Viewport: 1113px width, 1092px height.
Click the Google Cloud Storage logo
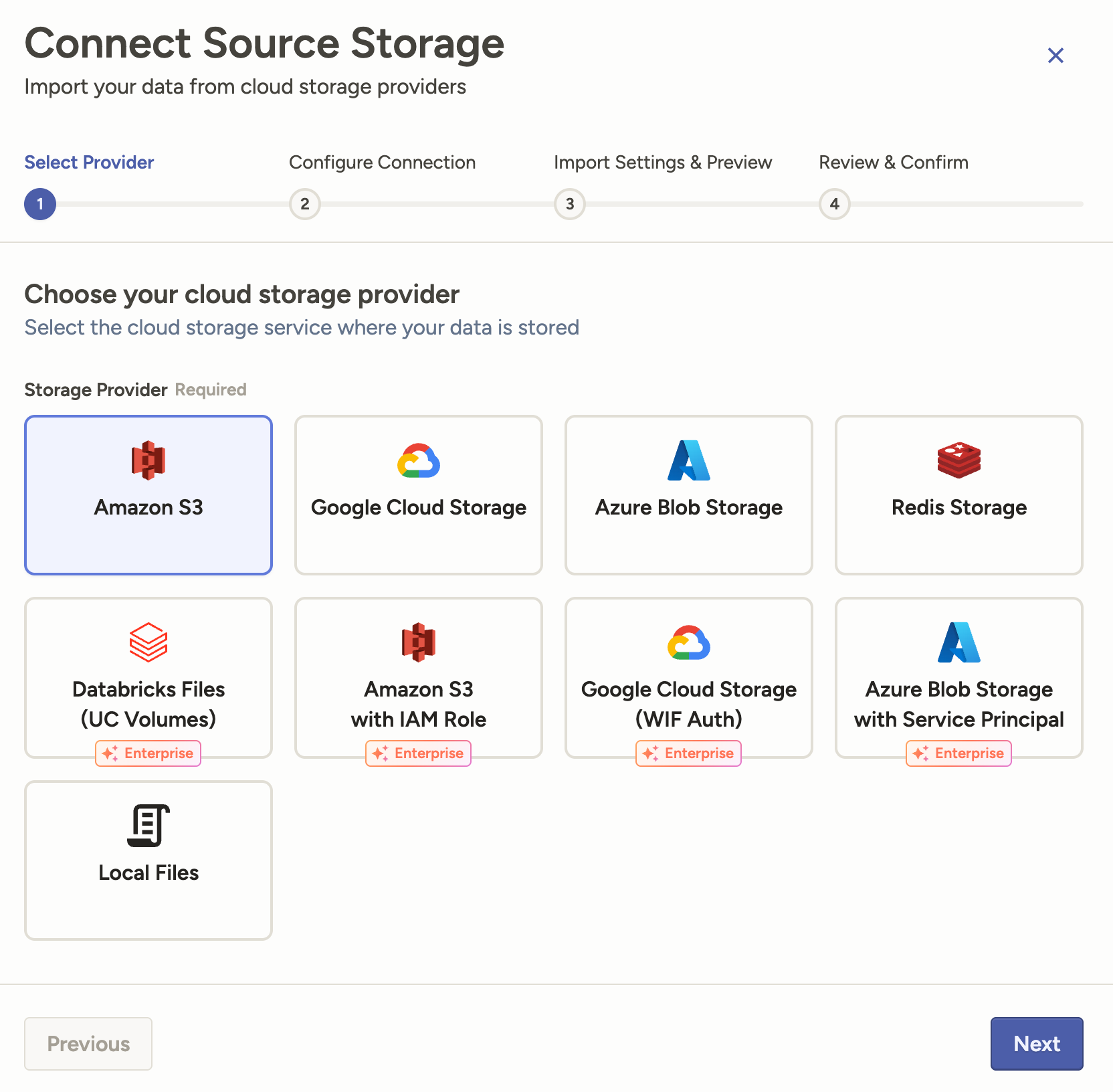419,460
